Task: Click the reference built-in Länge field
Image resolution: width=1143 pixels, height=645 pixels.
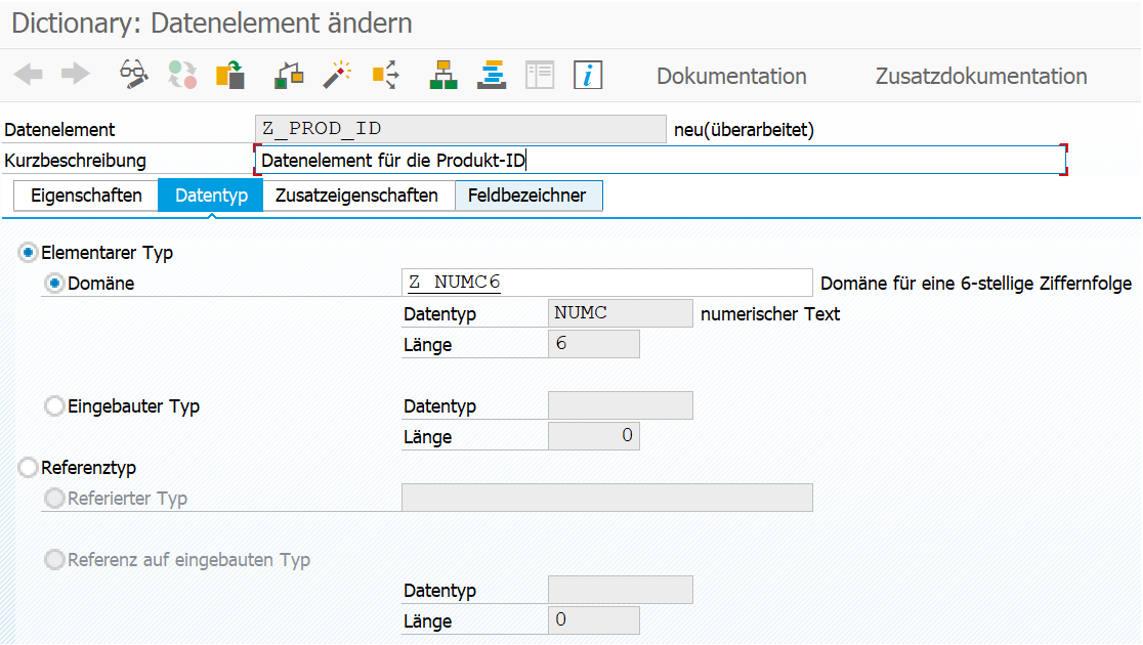Action: coord(593,620)
